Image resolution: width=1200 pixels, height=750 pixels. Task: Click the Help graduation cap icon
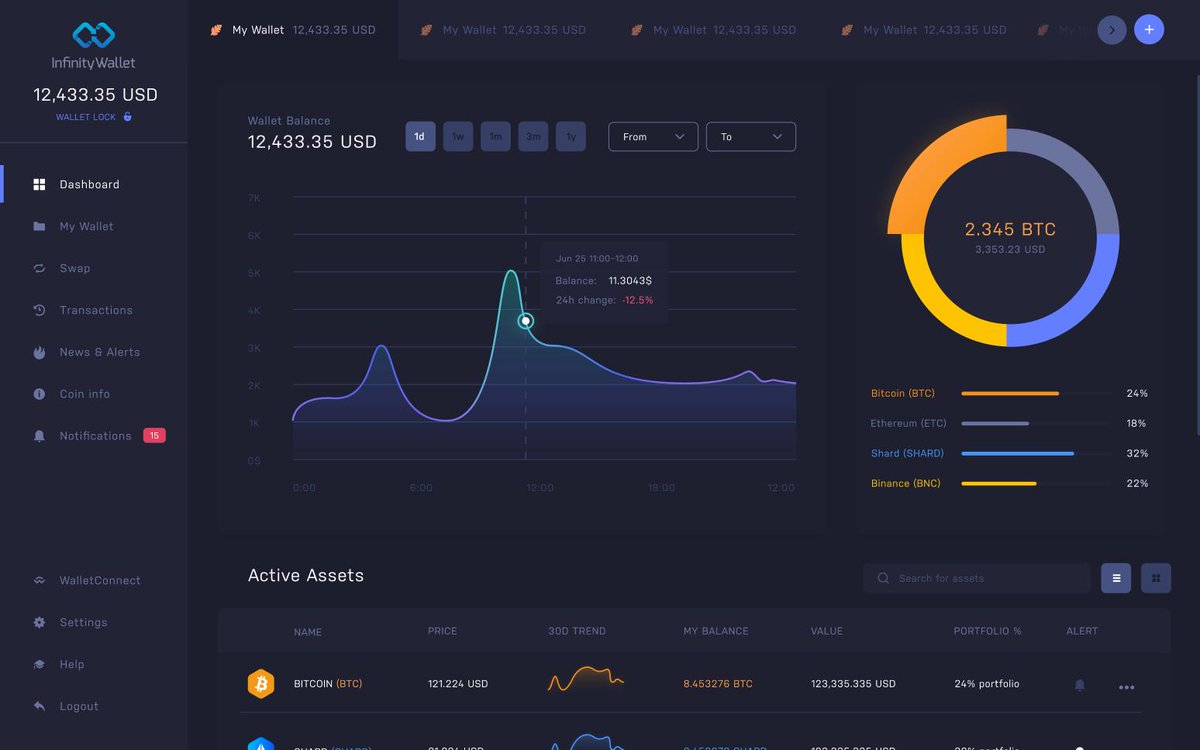tap(39, 664)
